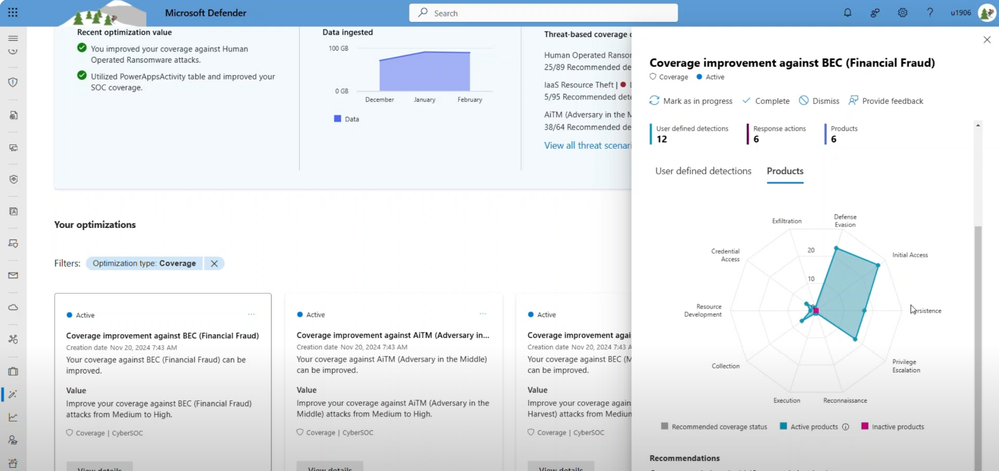The image size is (999, 471).
Task: Click the Mark as in progress icon
Action: click(x=654, y=101)
